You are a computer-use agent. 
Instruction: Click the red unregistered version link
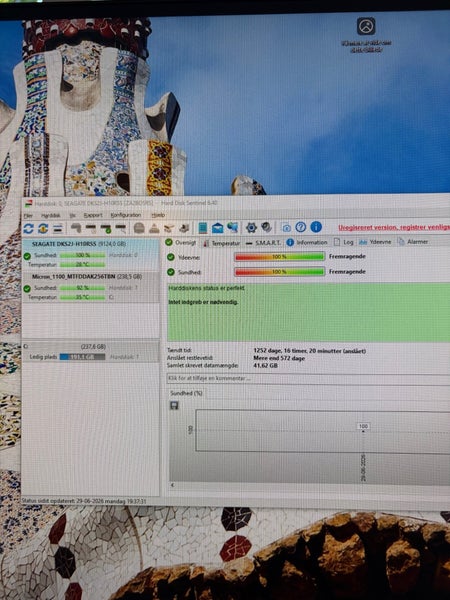point(394,227)
